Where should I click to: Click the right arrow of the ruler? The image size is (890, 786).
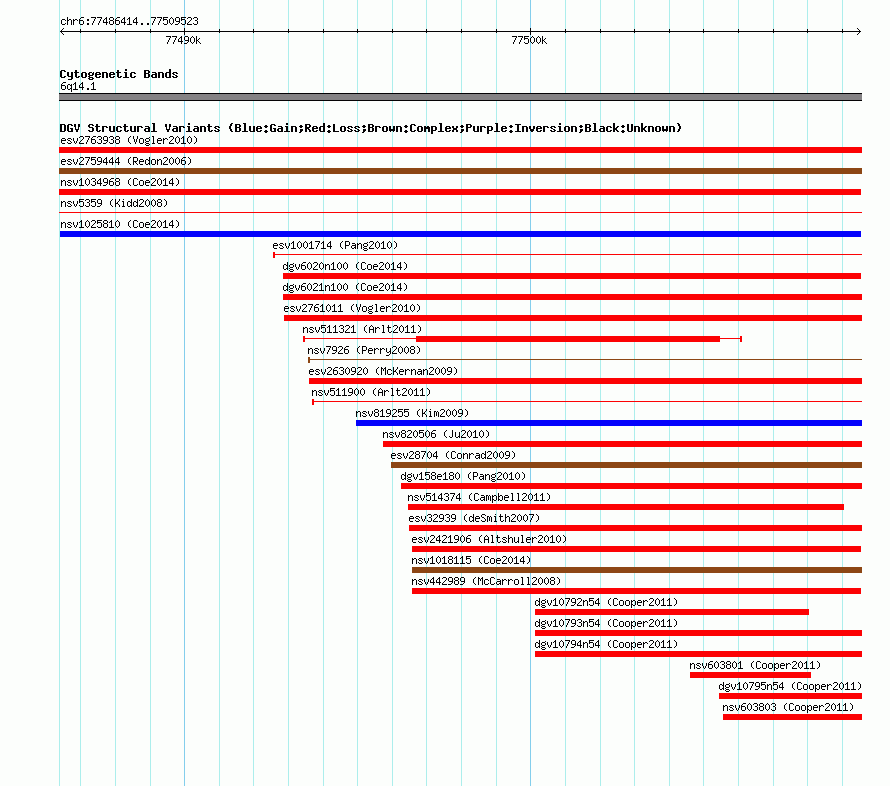(x=859, y=31)
